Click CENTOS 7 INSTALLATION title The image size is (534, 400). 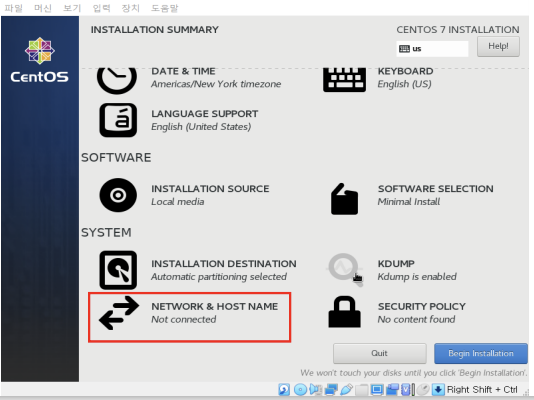tap(458, 30)
